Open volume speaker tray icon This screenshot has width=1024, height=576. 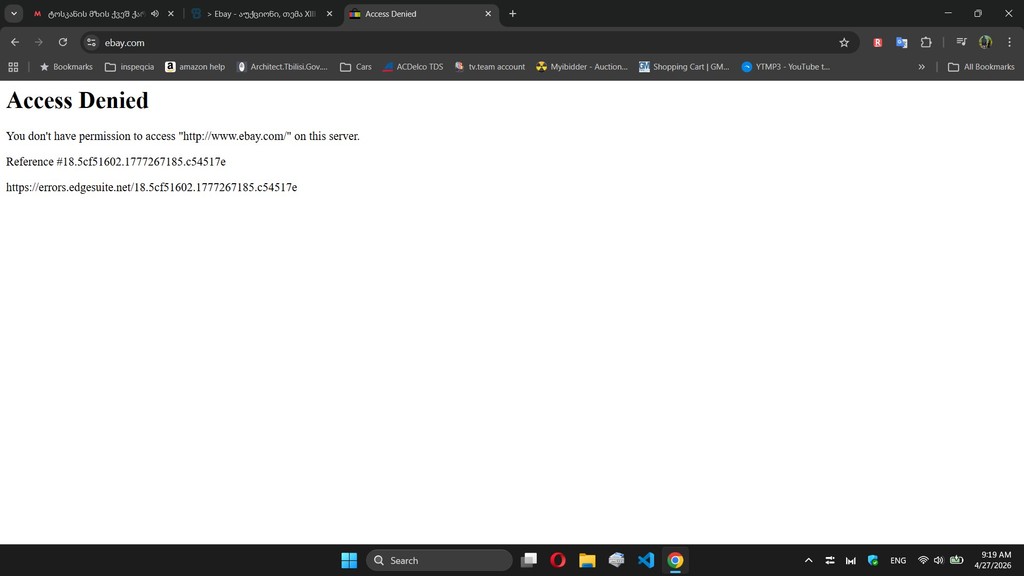(x=938, y=560)
